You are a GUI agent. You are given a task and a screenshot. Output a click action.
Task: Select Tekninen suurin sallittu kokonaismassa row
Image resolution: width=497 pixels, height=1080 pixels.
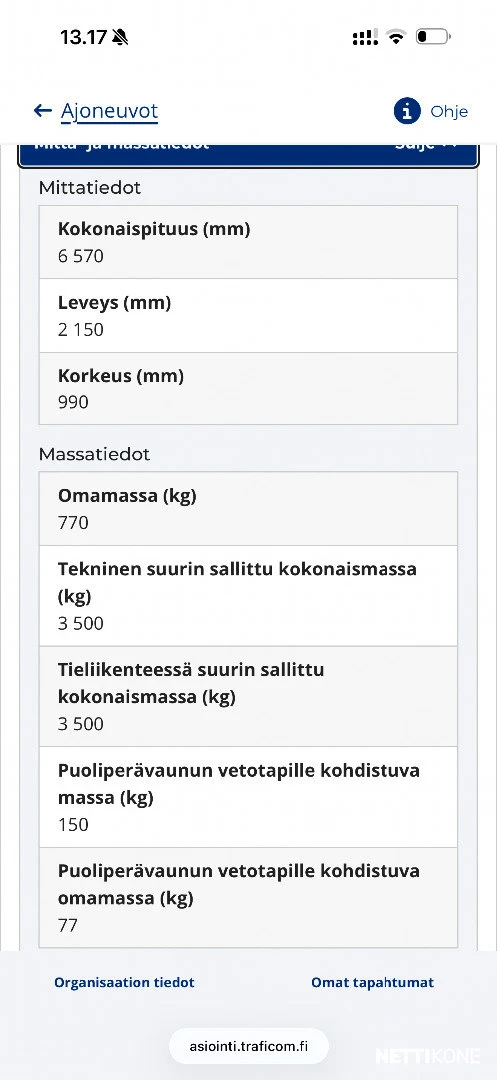click(248, 596)
